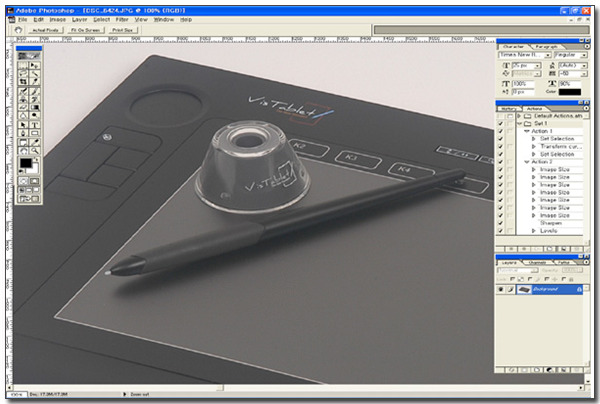Click the Background layer thumbnail

click(x=524, y=290)
